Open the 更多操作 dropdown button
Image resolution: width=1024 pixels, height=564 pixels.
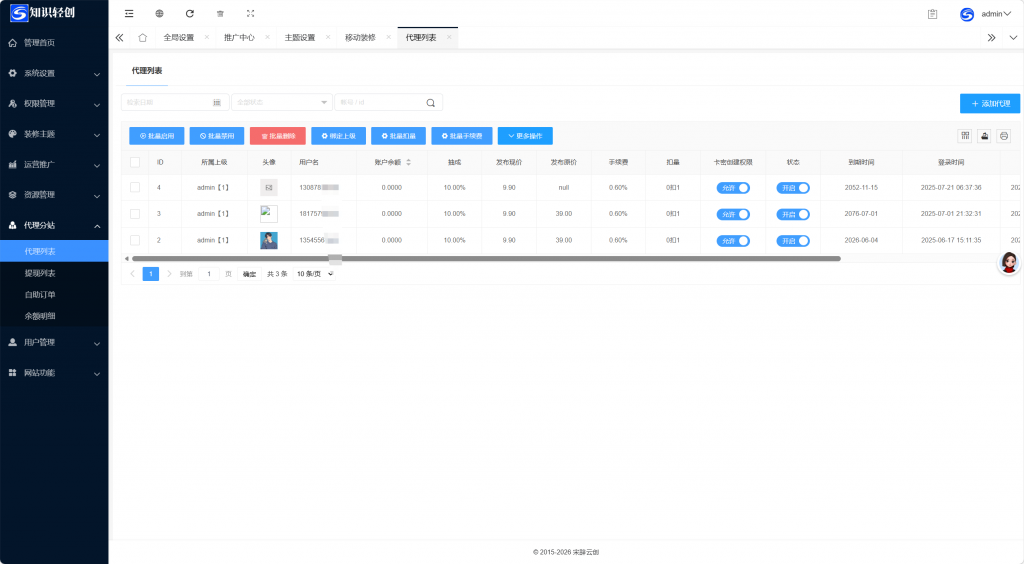point(525,136)
